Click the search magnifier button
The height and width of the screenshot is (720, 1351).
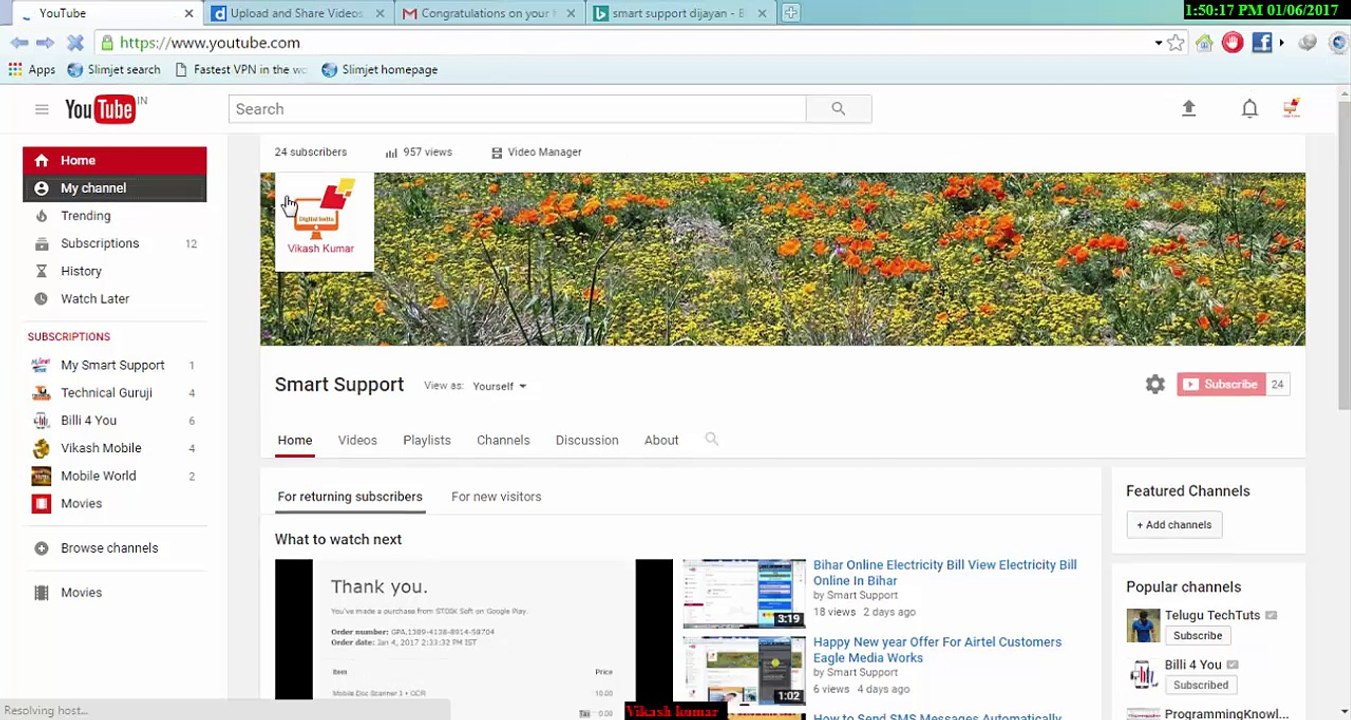pos(838,109)
